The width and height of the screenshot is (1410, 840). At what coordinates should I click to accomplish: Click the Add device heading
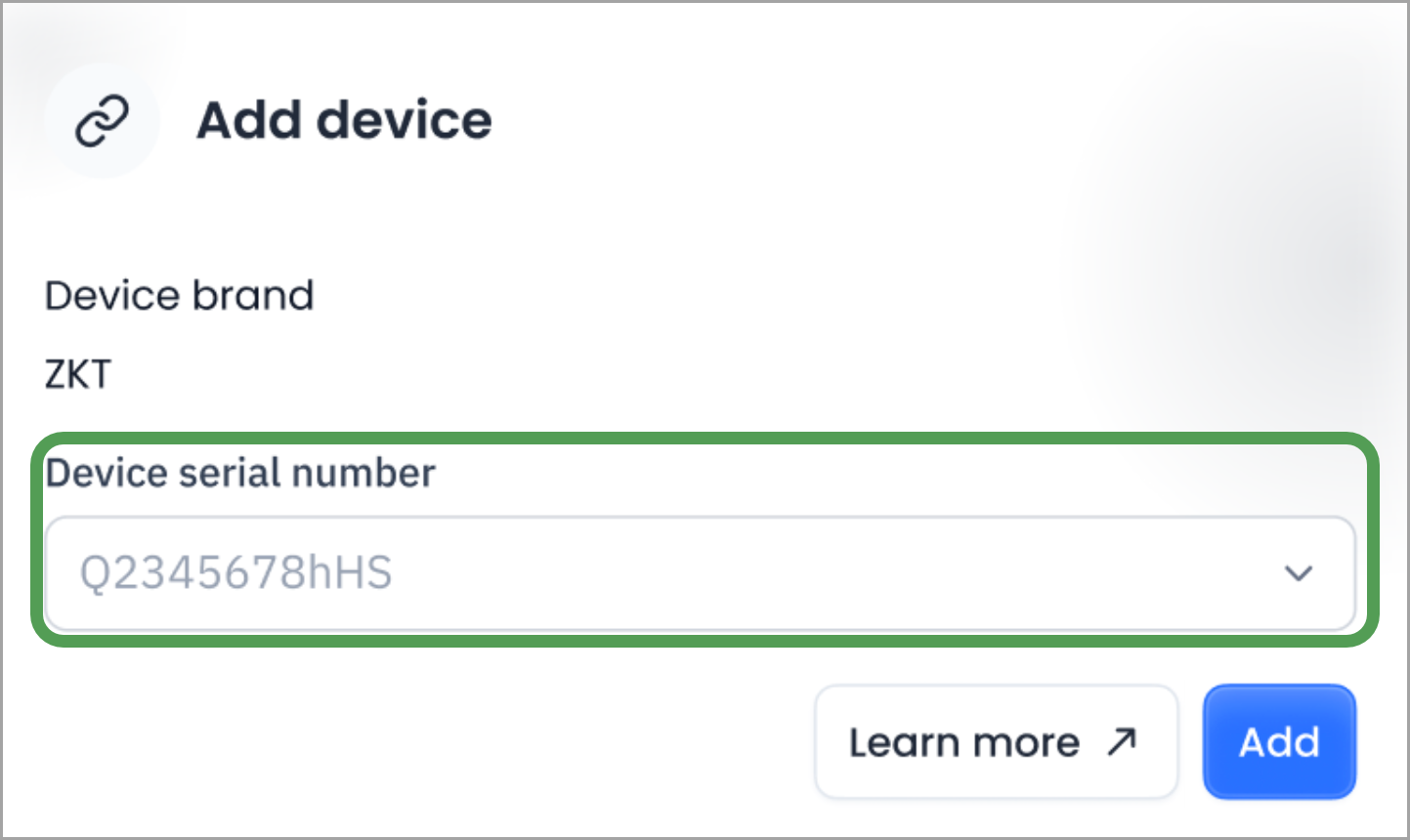pos(344,119)
